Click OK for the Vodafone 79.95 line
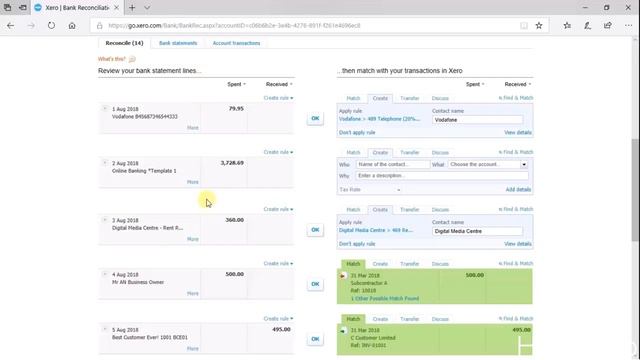Image resolution: width=640 pixels, height=360 pixels. point(315,118)
